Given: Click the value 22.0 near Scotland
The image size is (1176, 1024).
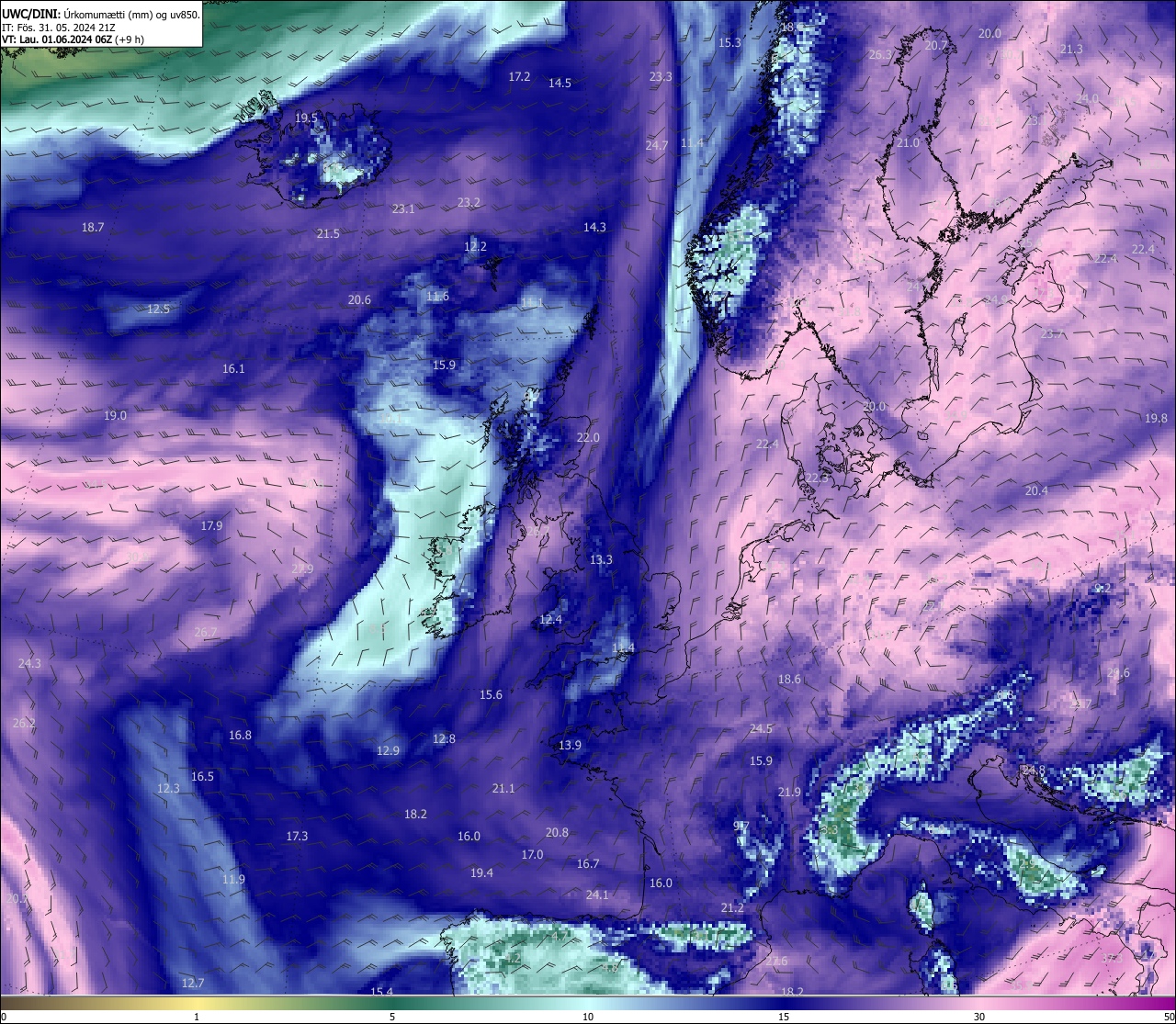Looking at the screenshot, I should click(588, 438).
